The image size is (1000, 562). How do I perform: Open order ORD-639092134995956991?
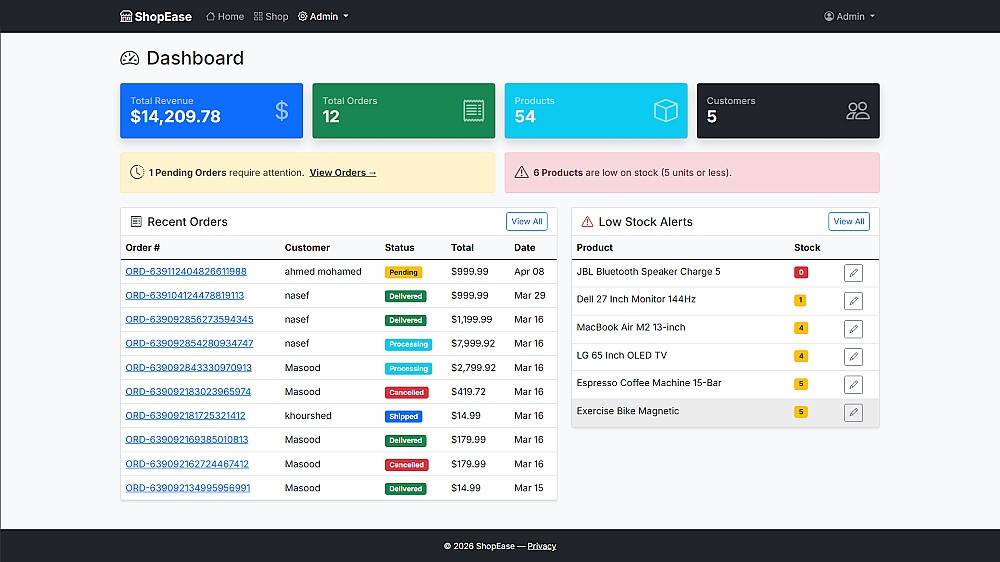point(188,488)
